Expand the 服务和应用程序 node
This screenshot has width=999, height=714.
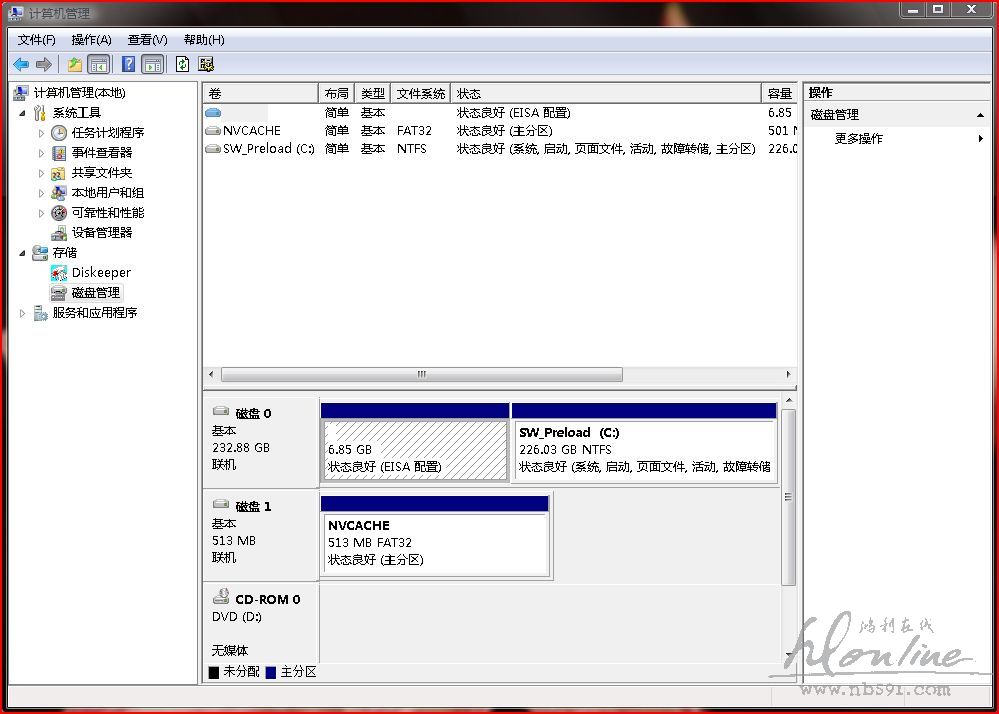tap(23, 313)
